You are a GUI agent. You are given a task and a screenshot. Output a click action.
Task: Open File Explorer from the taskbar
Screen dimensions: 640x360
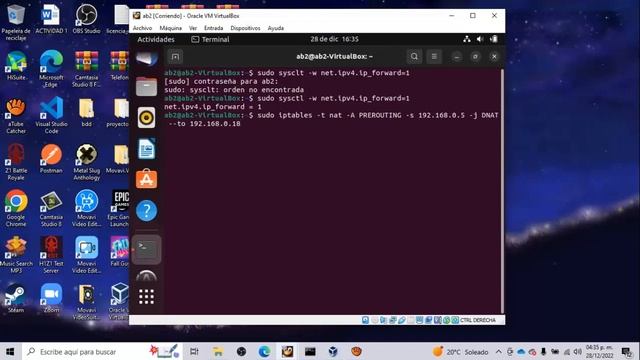(x=218, y=351)
